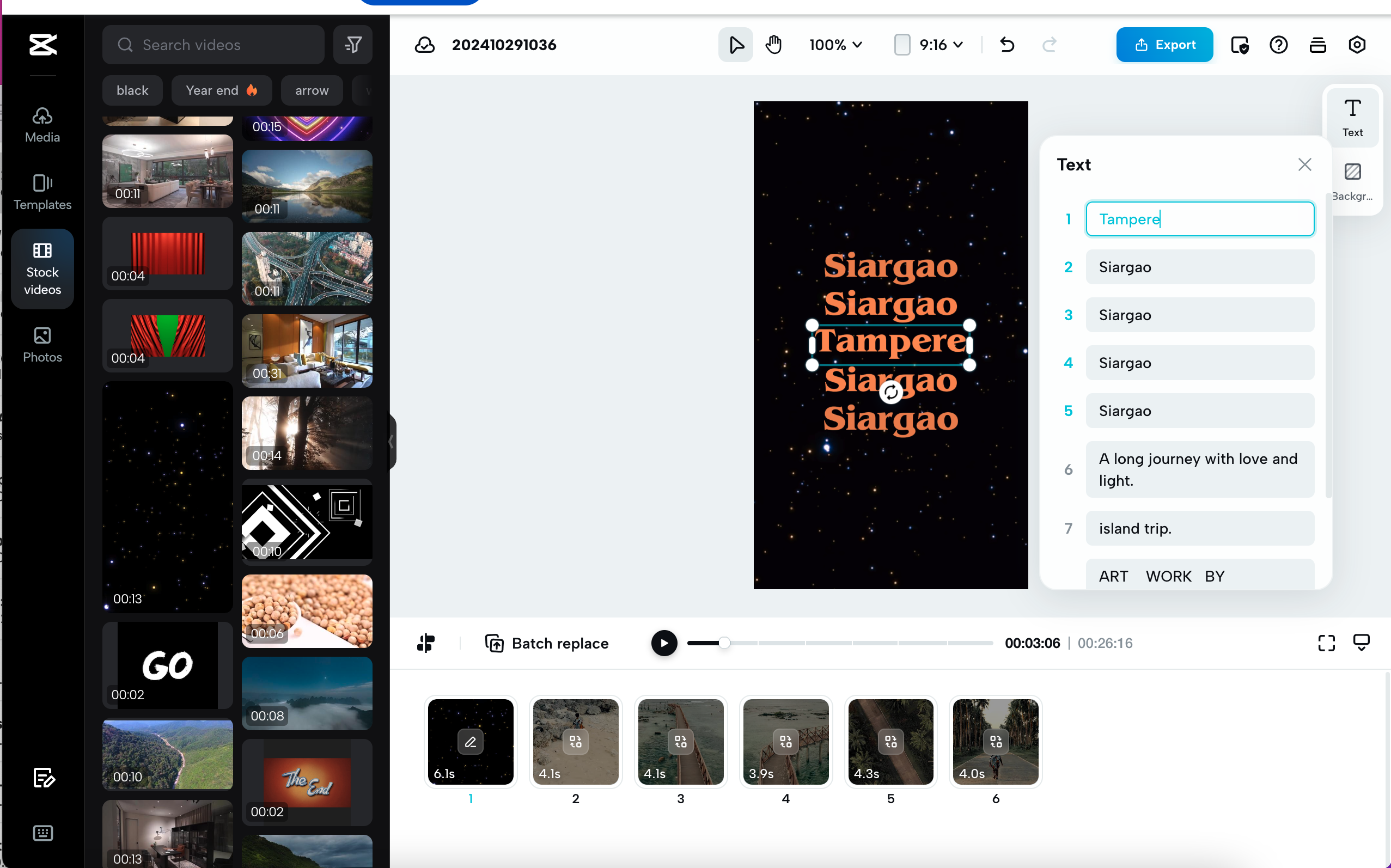Image resolution: width=1391 pixels, height=868 pixels.
Task: Click the Export button
Action: pyautogui.click(x=1164, y=44)
